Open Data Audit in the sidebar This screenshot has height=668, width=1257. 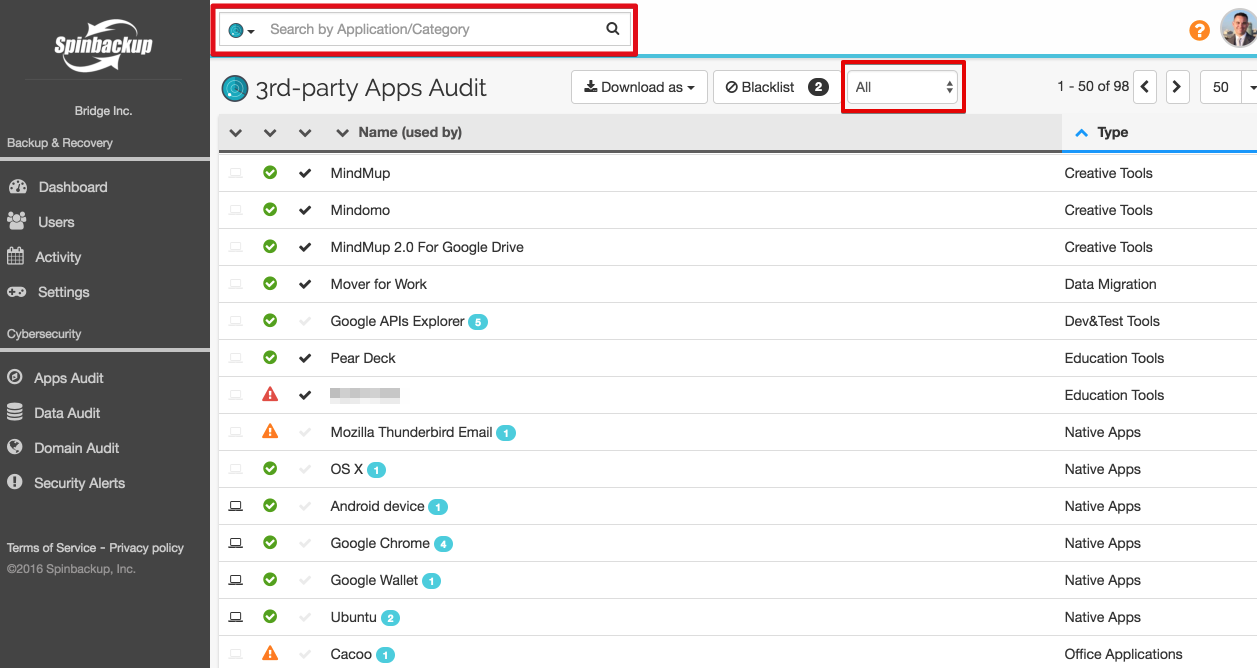pyautogui.click(x=67, y=413)
